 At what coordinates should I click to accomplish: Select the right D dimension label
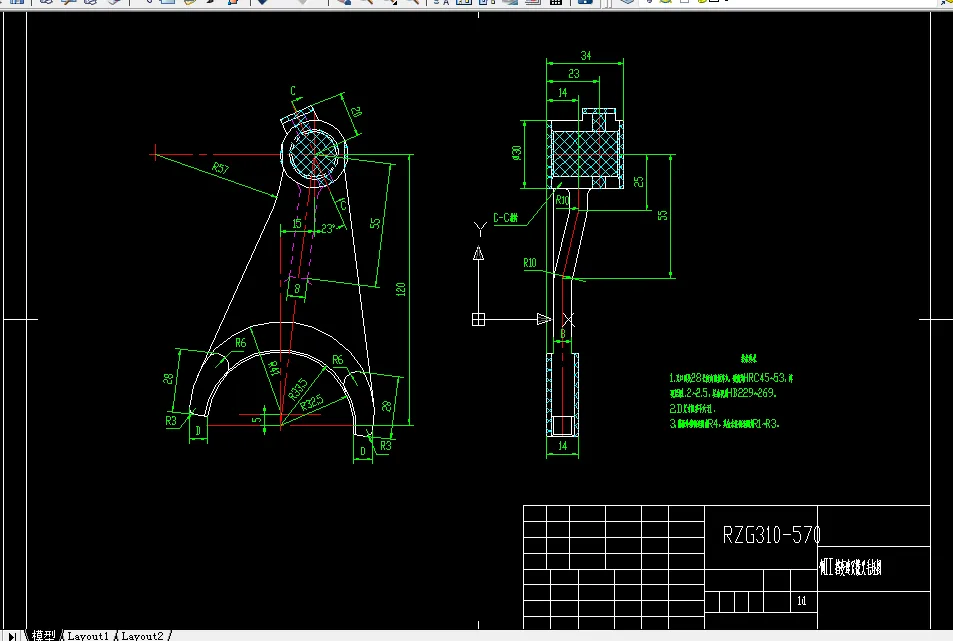363,451
